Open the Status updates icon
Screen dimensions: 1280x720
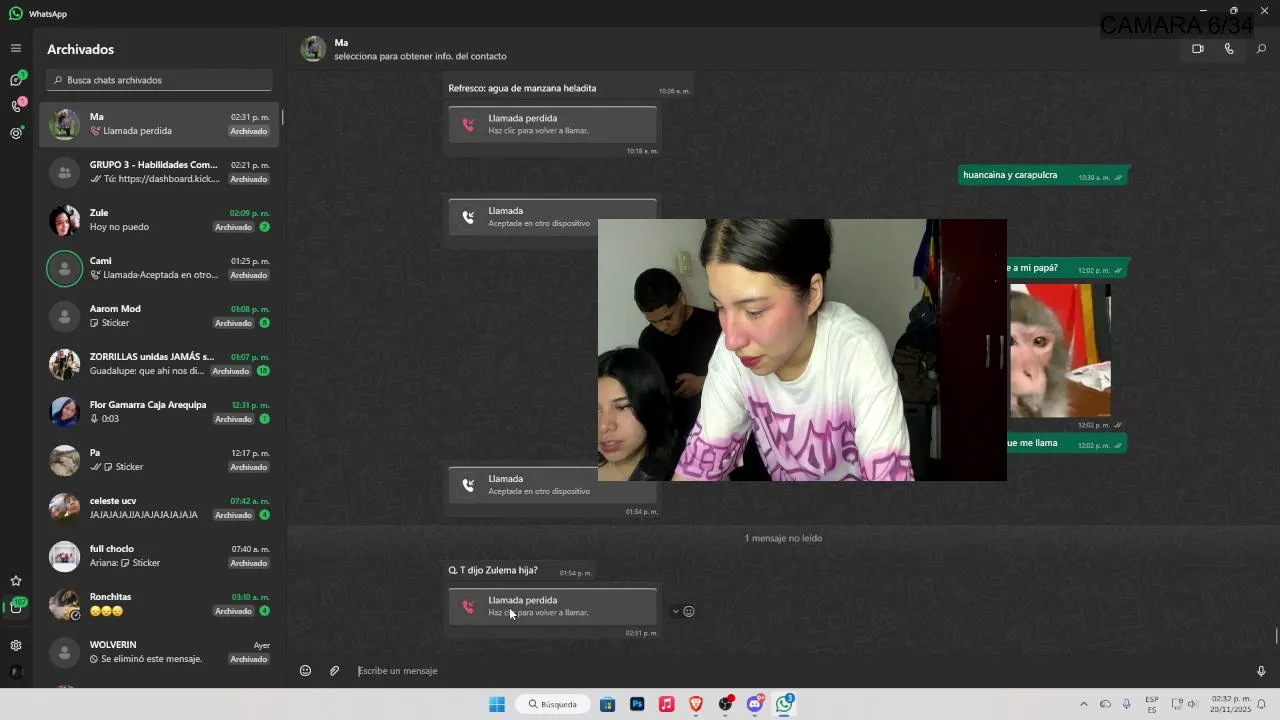16,133
